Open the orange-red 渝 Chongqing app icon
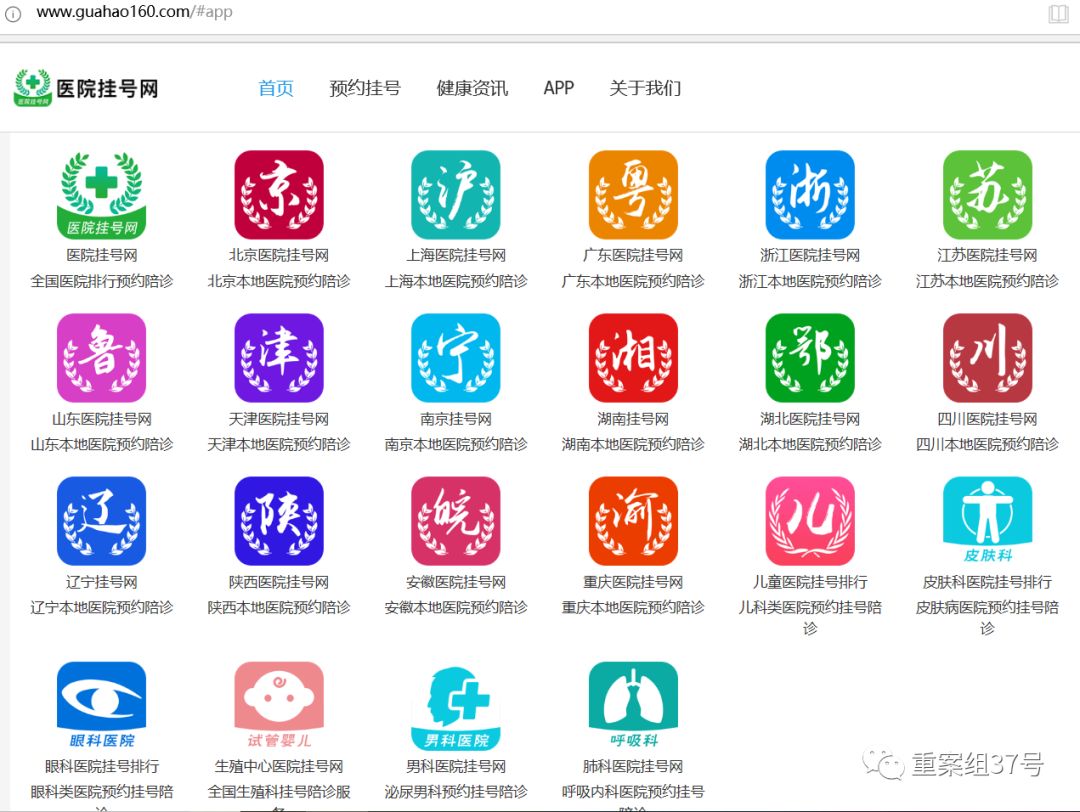1080x812 pixels. [x=633, y=521]
